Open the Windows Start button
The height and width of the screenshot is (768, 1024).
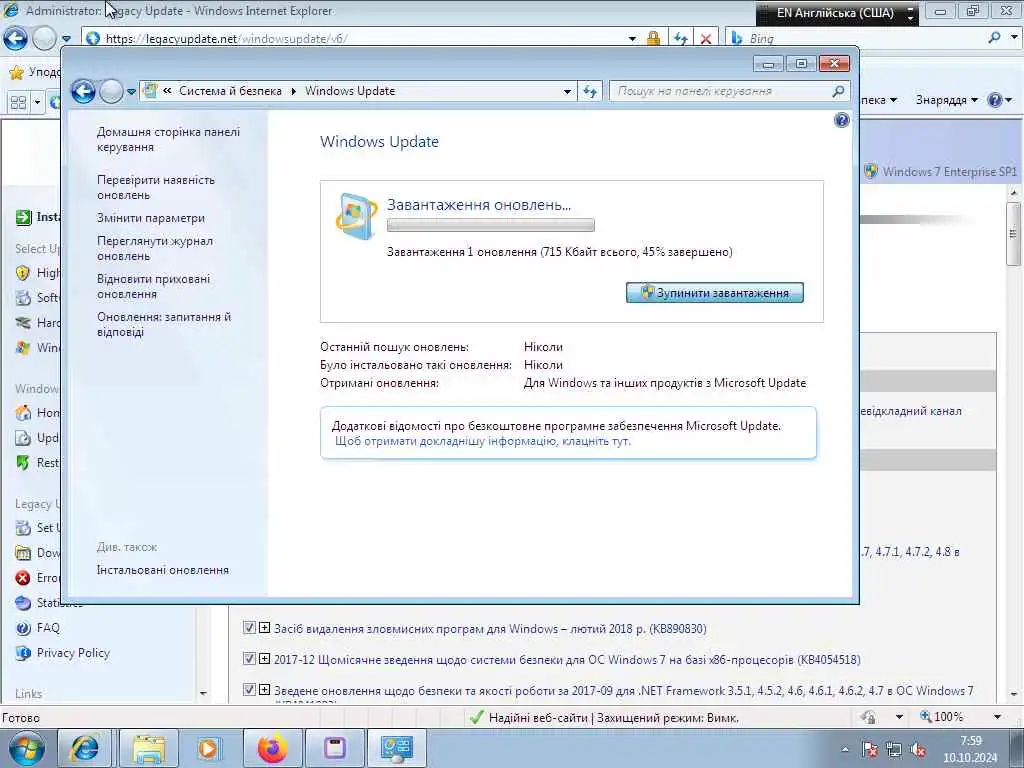pos(26,748)
